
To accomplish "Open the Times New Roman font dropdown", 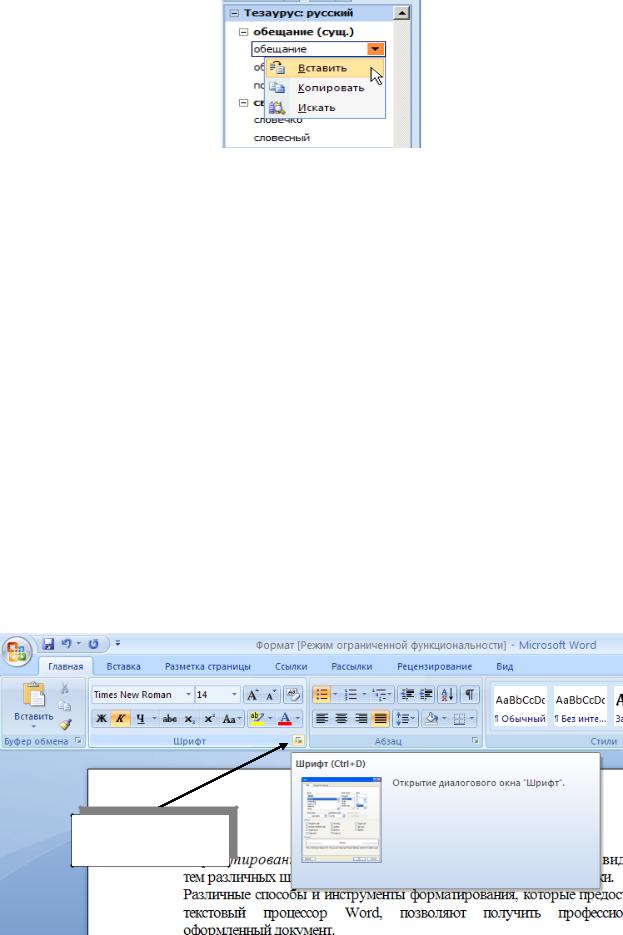I will click(188, 695).
